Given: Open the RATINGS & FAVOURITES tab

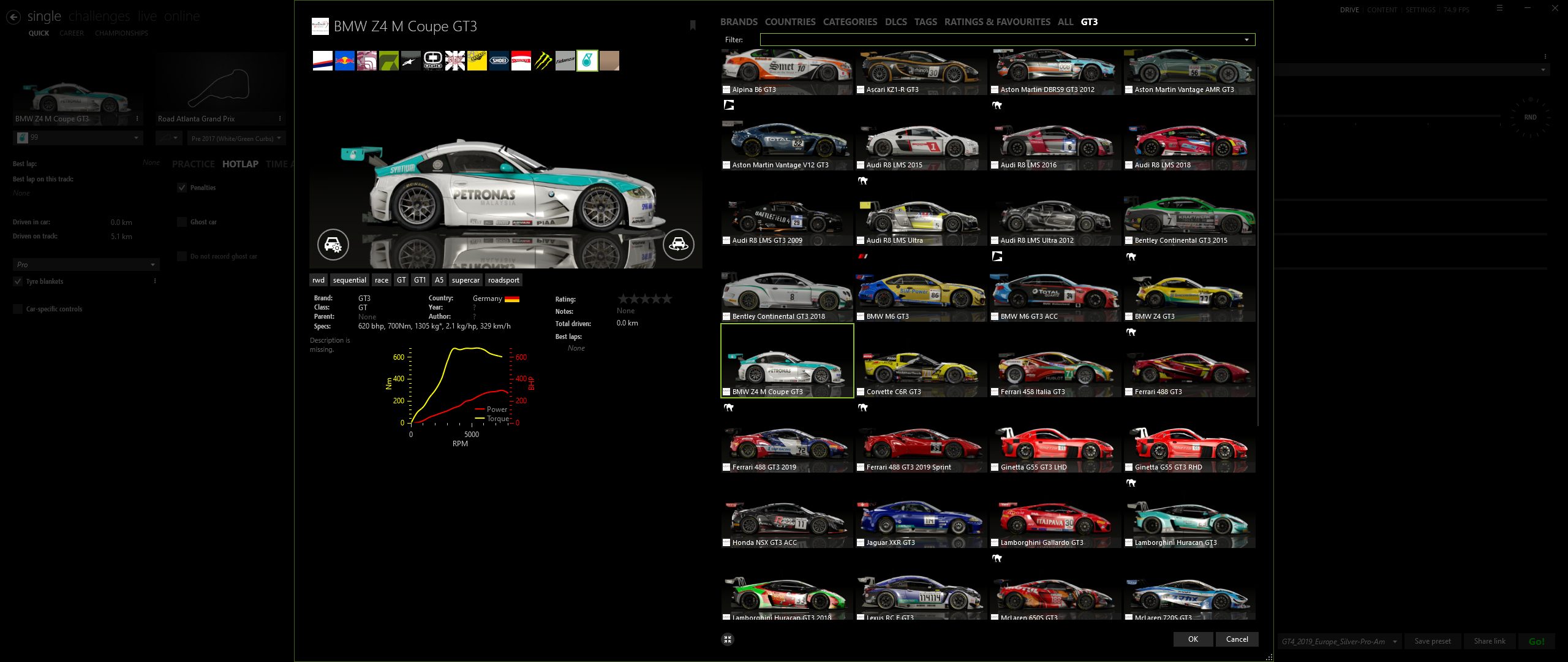Looking at the screenshot, I should tap(997, 22).
